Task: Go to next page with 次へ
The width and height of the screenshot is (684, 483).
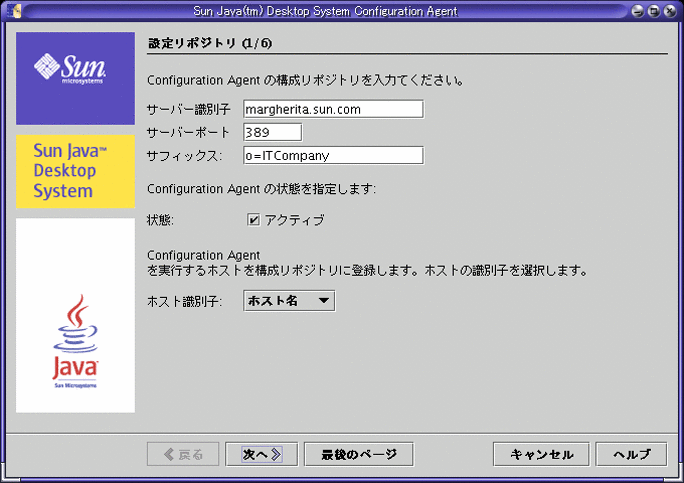Action: point(262,454)
